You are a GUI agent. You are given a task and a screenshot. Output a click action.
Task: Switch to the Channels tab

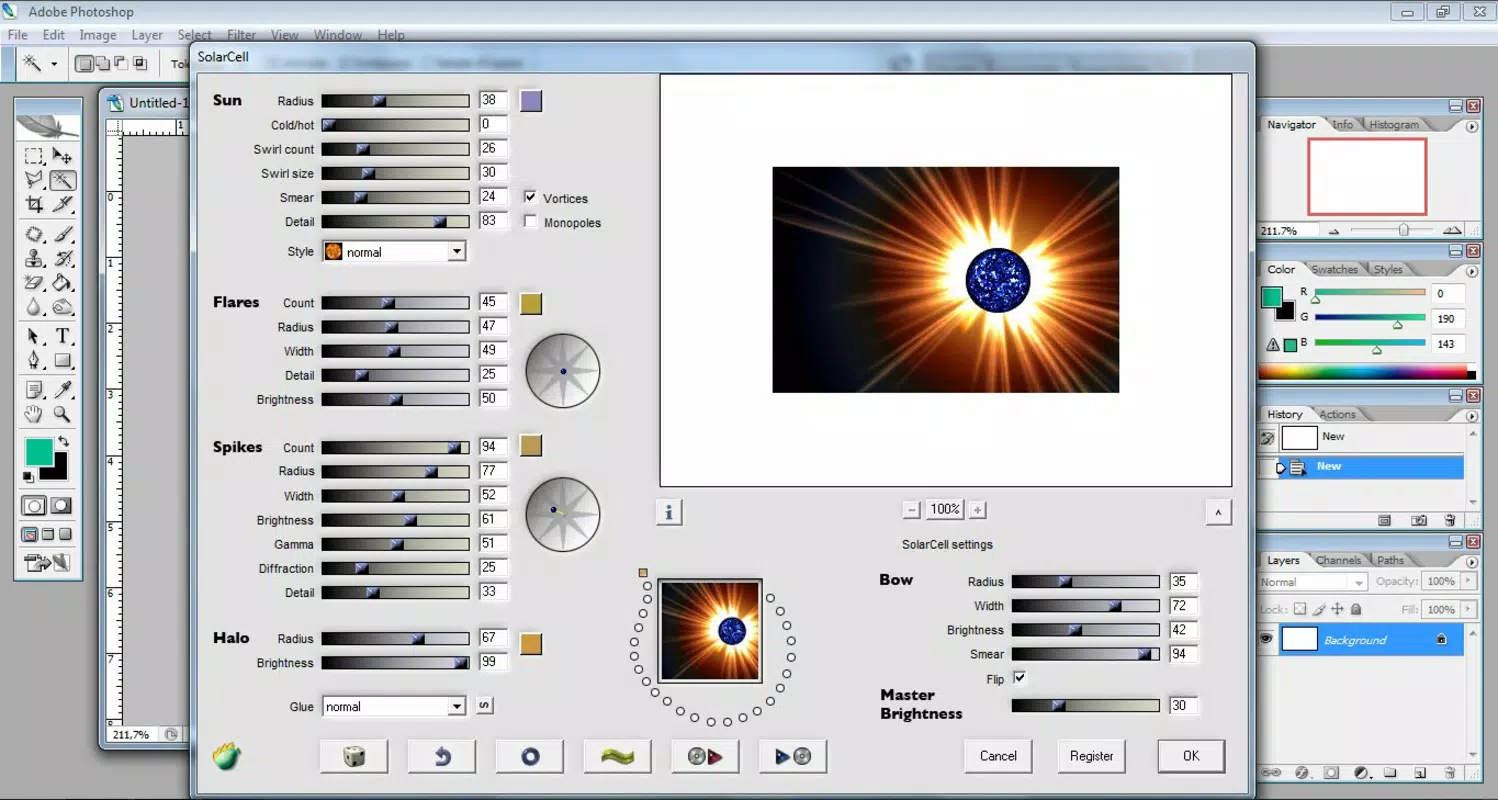coord(1338,560)
